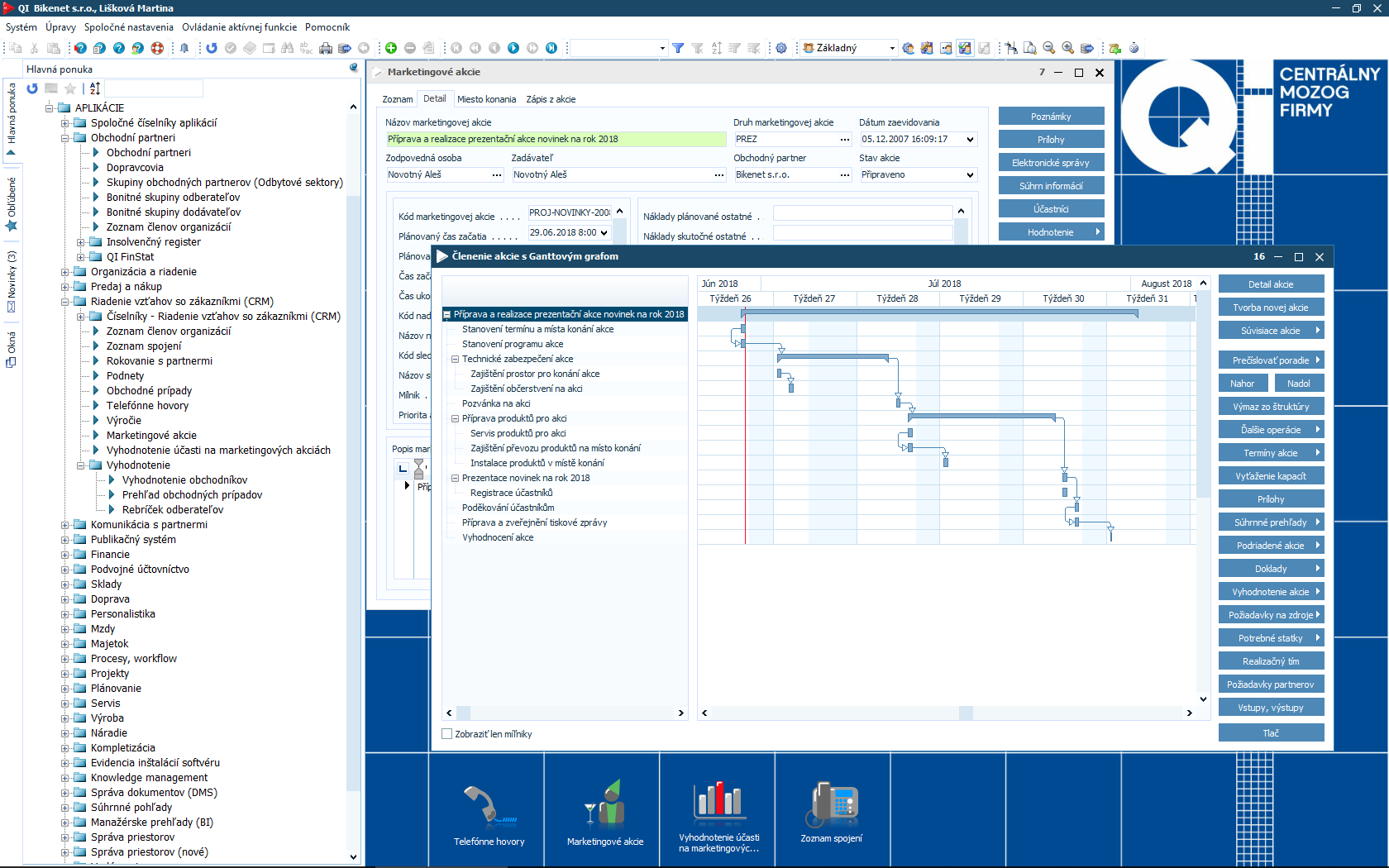Enable the Zobraziť len míľniky checkbox
Screen dimensions: 1389x868
447,734
